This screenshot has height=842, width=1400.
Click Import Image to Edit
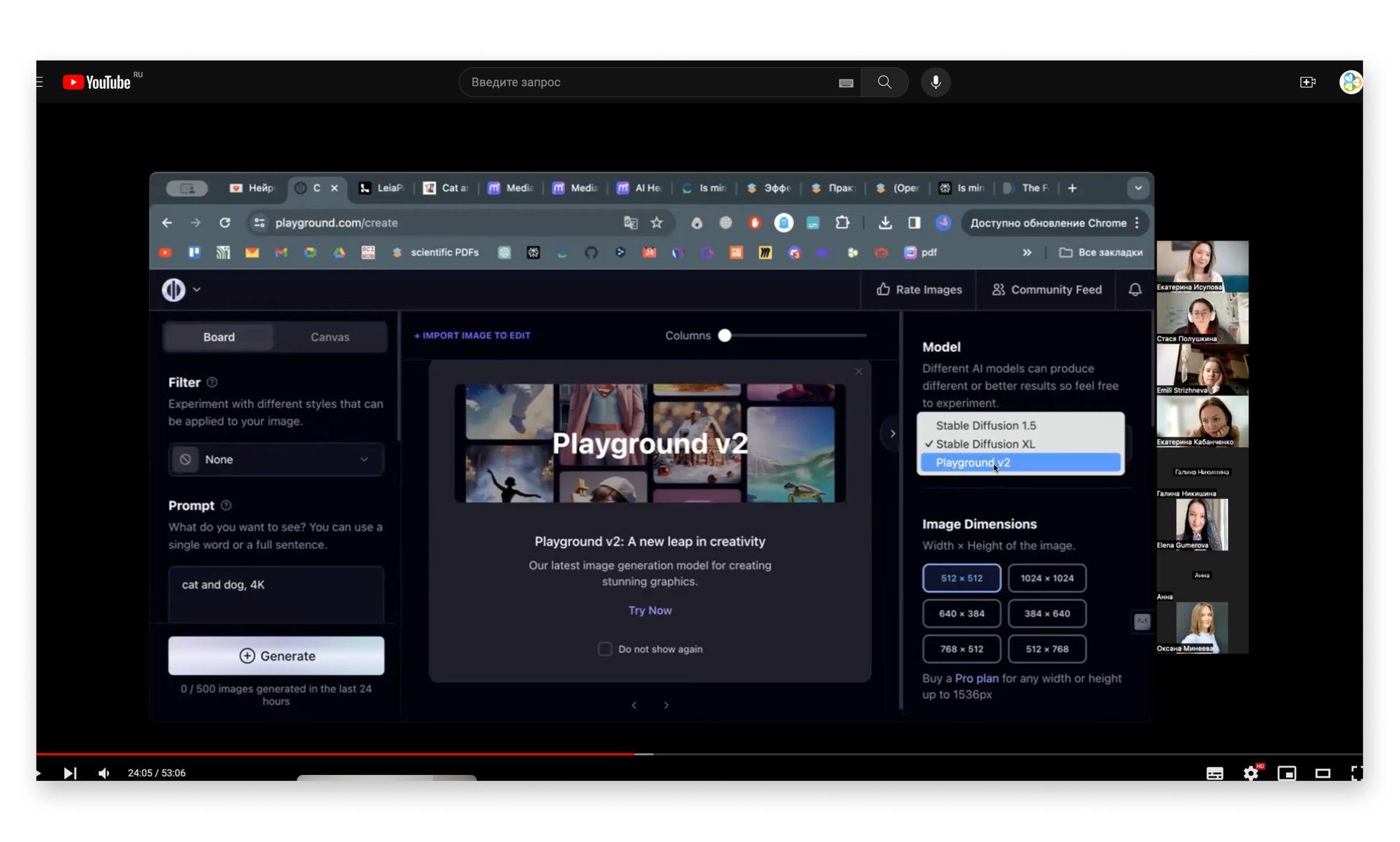pyautogui.click(x=472, y=336)
